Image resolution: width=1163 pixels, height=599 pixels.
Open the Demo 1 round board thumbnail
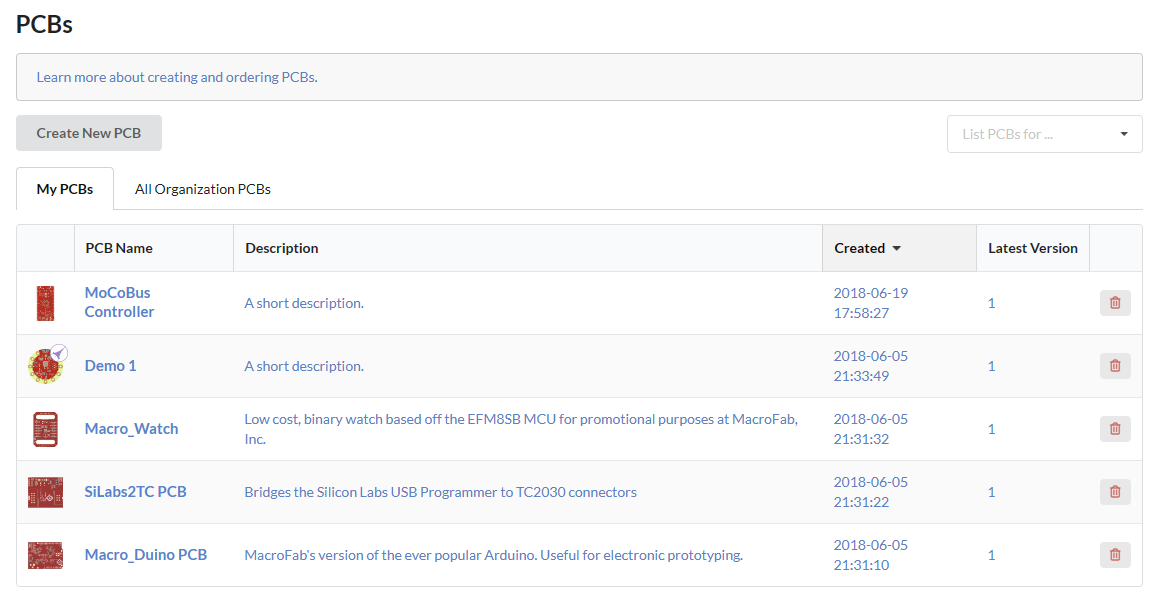(45, 366)
